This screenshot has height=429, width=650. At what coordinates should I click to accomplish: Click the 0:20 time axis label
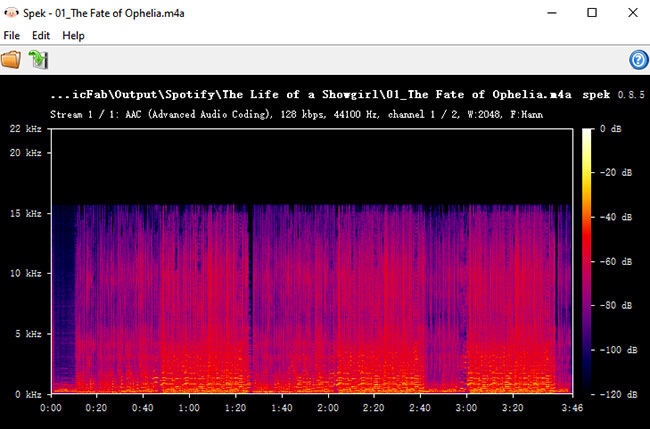pos(96,408)
